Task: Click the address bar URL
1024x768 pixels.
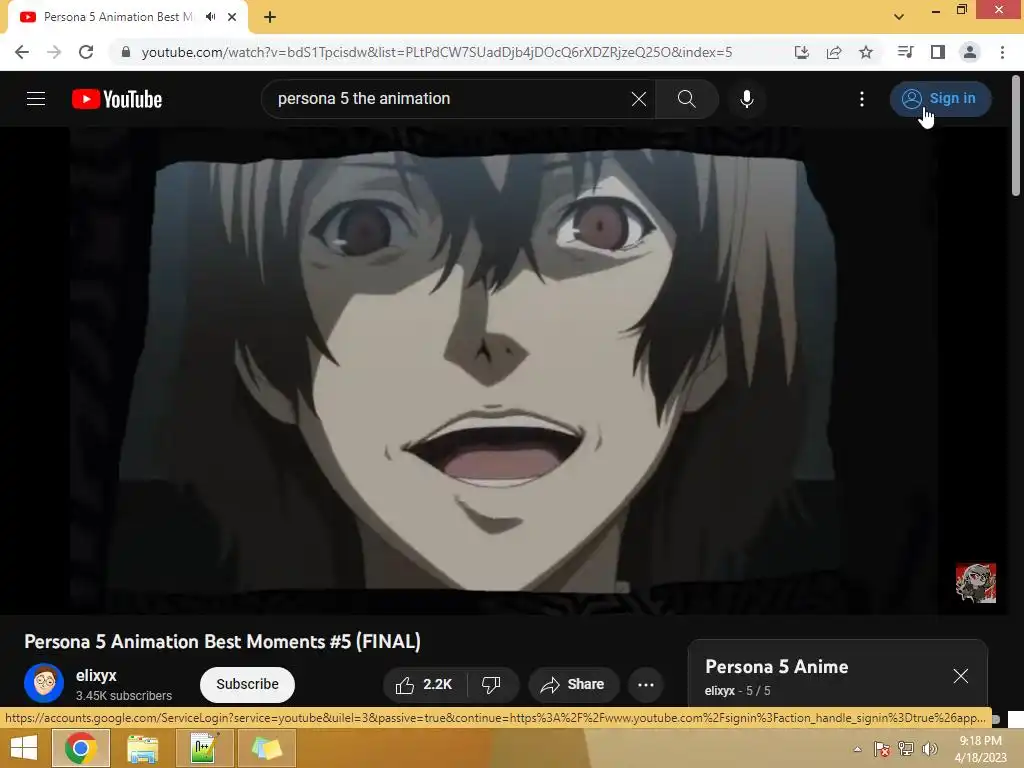Action: (x=436, y=52)
